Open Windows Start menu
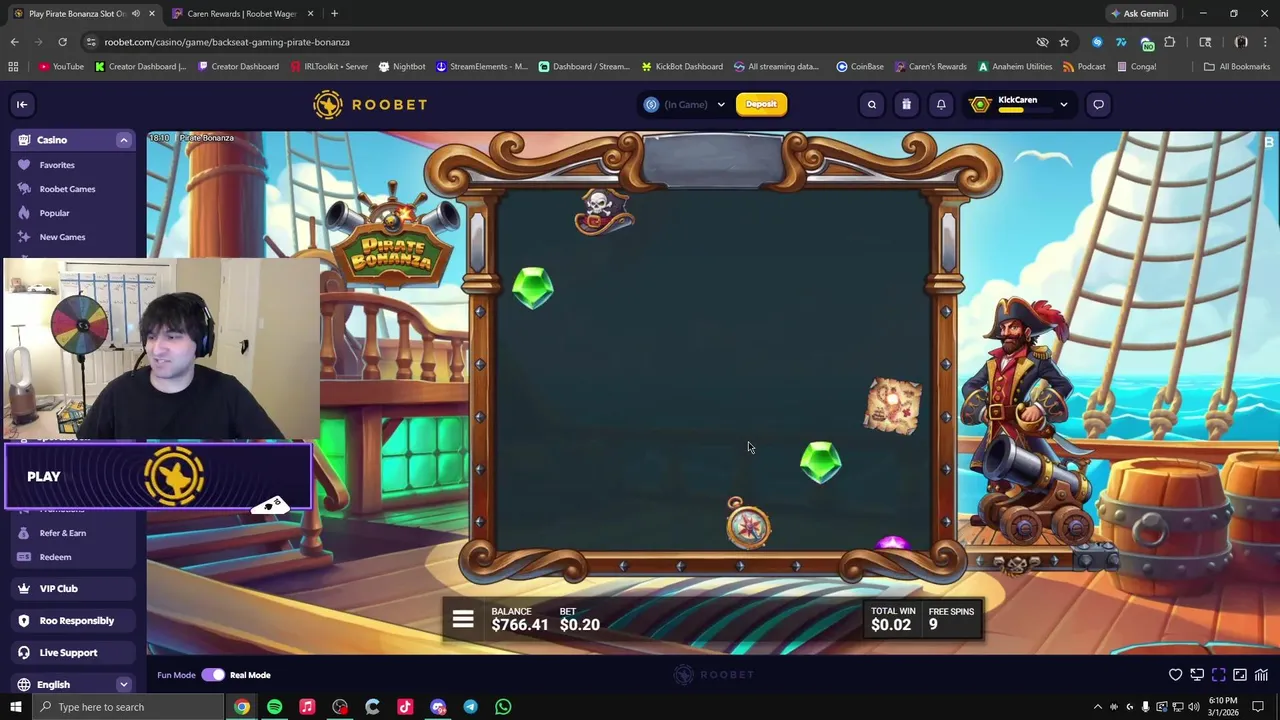 click(x=15, y=707)
